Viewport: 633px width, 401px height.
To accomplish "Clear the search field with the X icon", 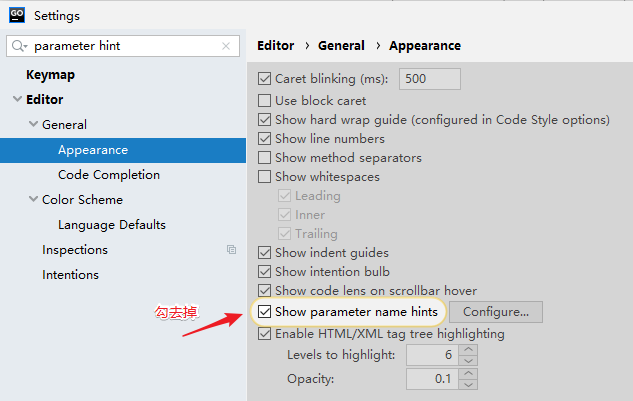I will pyautogui.click(x=226, y=46).
